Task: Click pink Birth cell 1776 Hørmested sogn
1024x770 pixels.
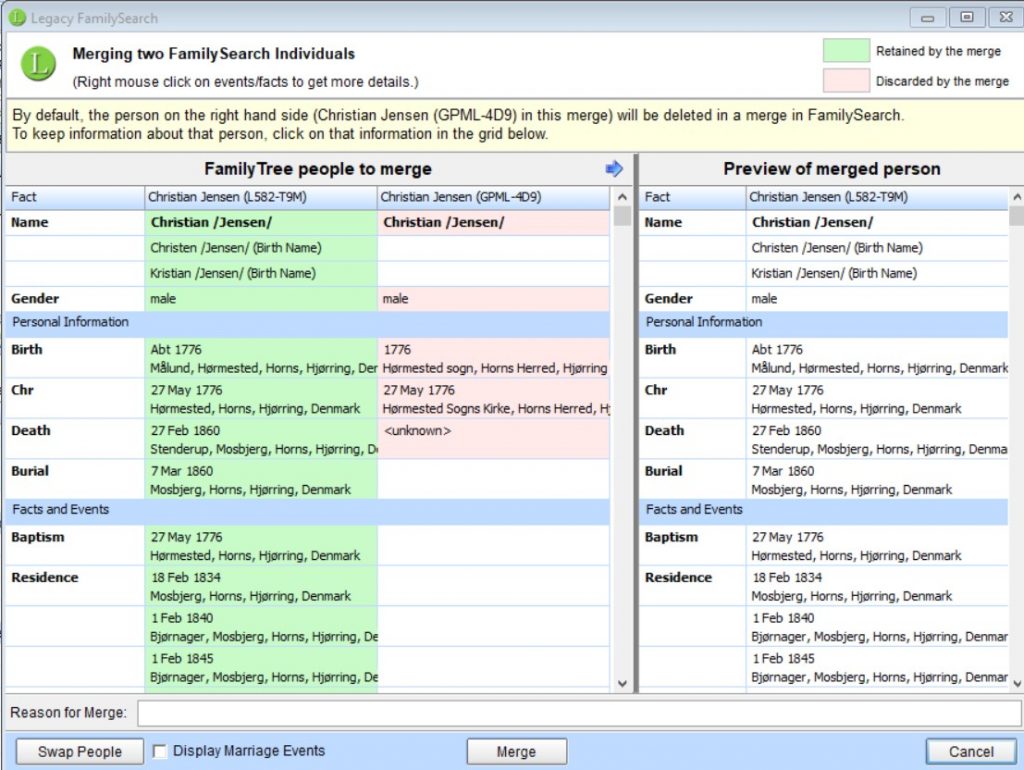Action: tap(494, 359)
